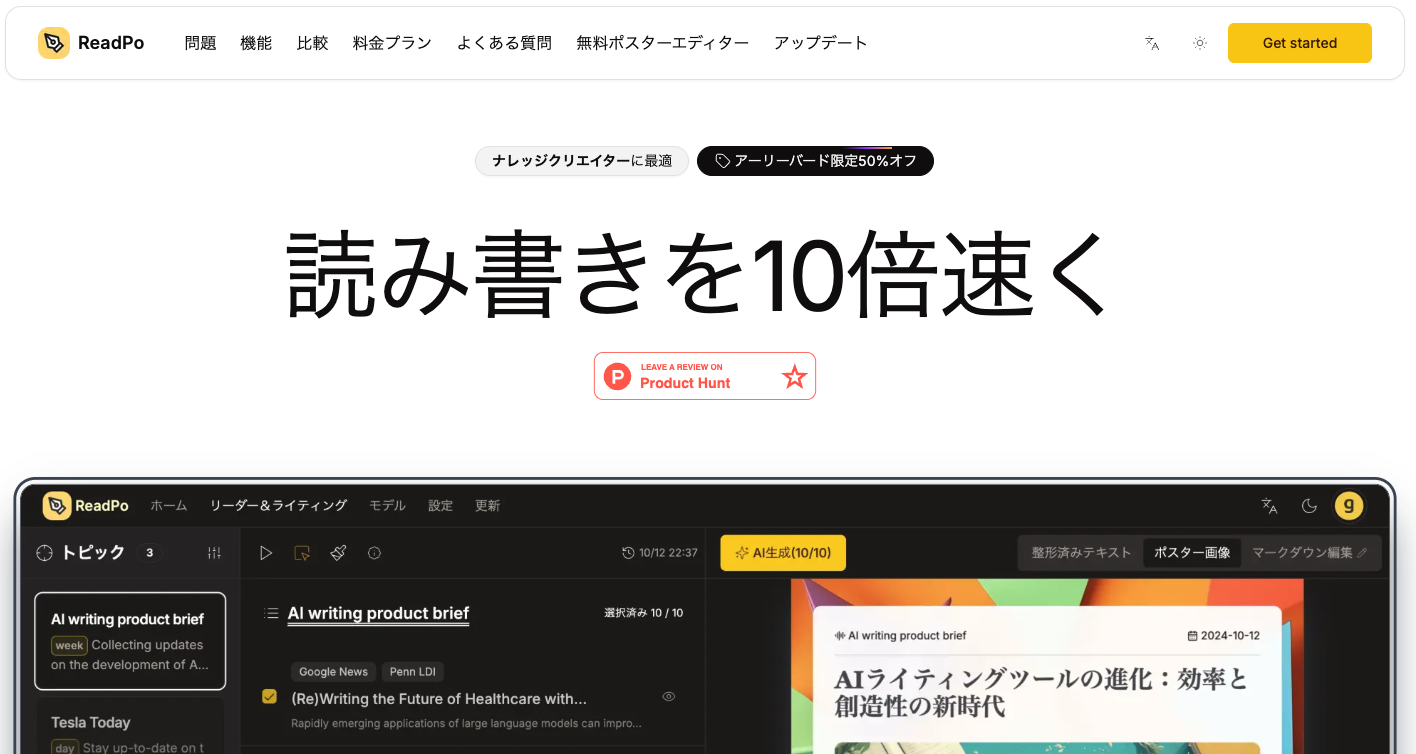Click the star icon on Product Hunt badge
This screenshot has height=754, width=1416.
click(x=794, y=377)
